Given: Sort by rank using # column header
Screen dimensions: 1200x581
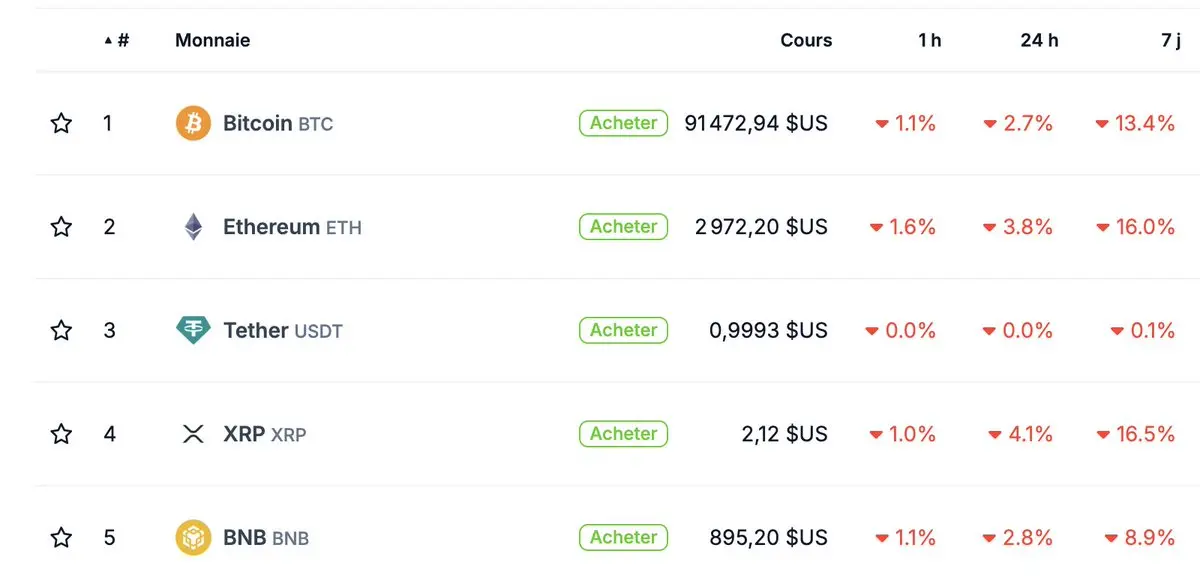Looking at the screenshot, I should point(122,41).
